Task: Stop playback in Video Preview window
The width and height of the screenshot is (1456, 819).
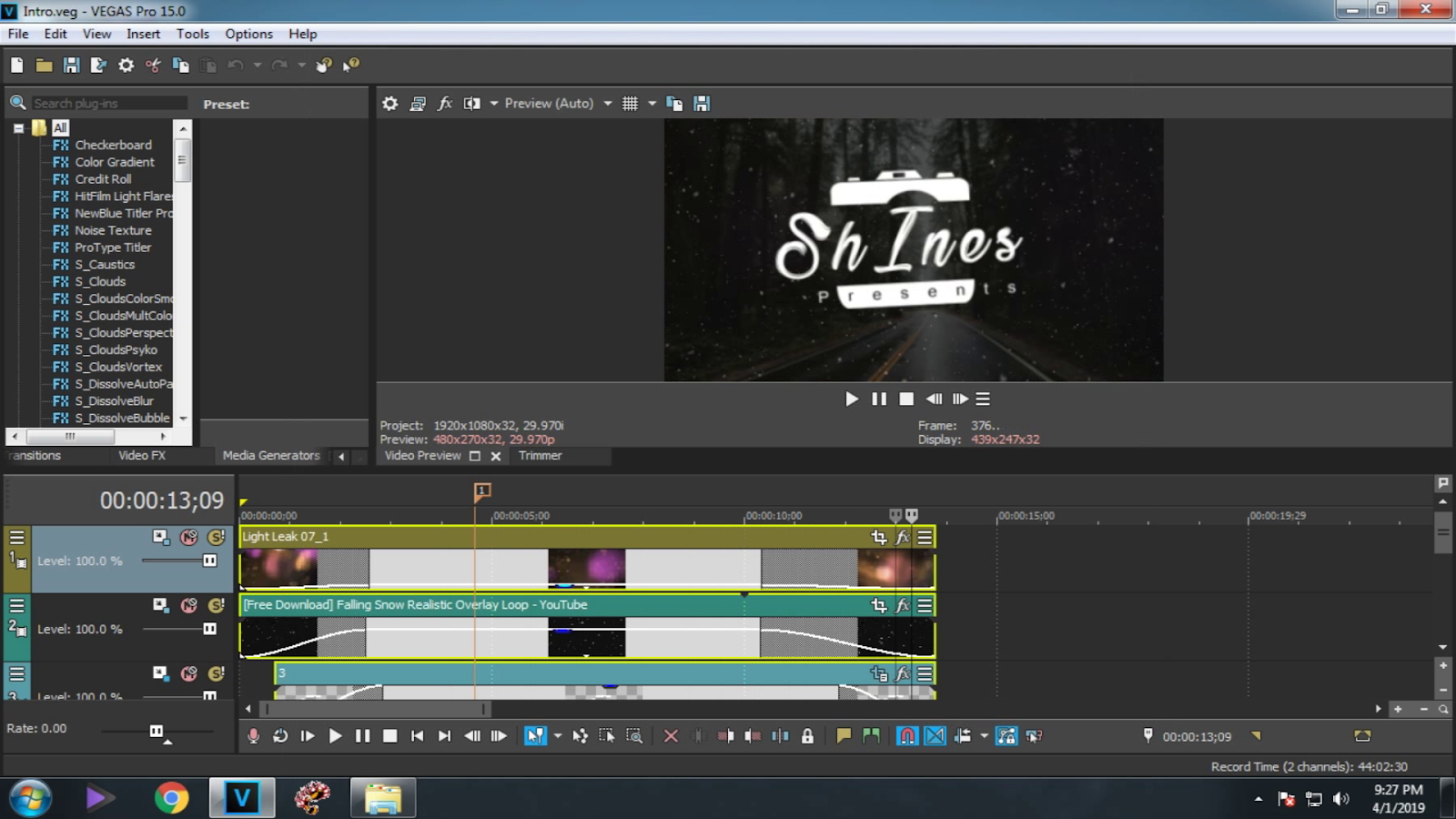Action: click(x=906, y=399)
